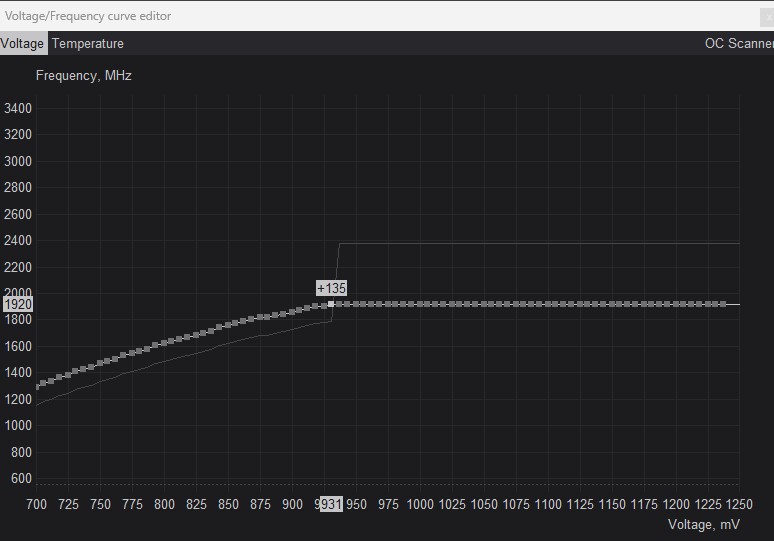Open the OC Scanner
774x541 pixels.
tap(739, 43)
